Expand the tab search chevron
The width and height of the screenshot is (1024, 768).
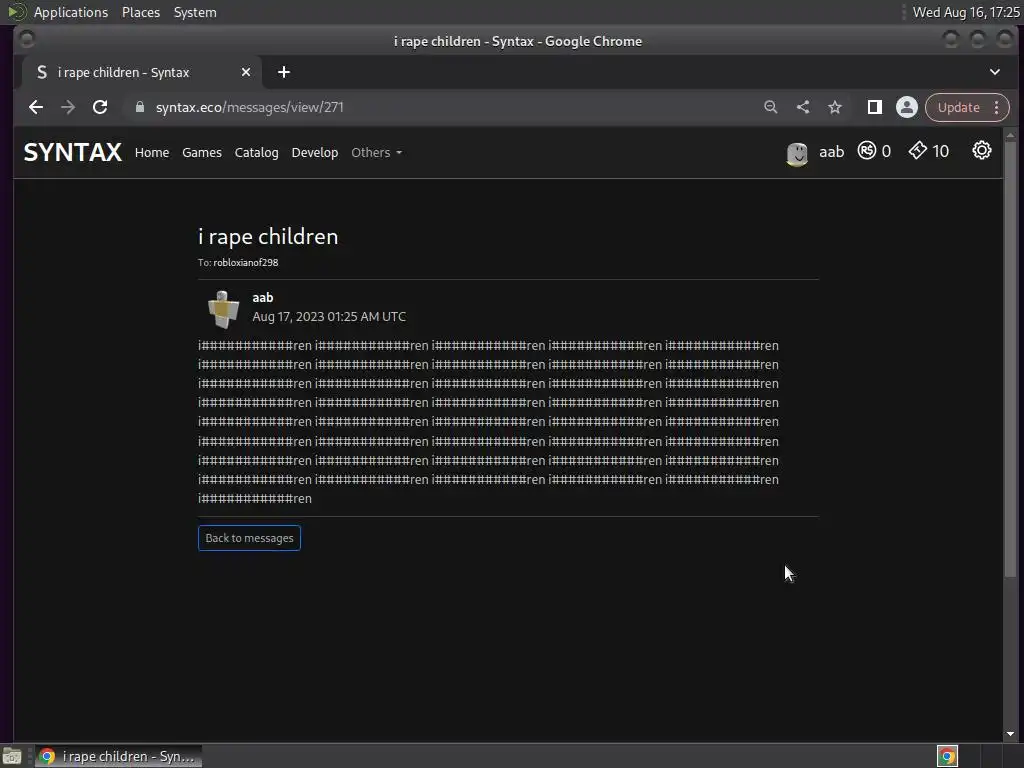[995, 72]
